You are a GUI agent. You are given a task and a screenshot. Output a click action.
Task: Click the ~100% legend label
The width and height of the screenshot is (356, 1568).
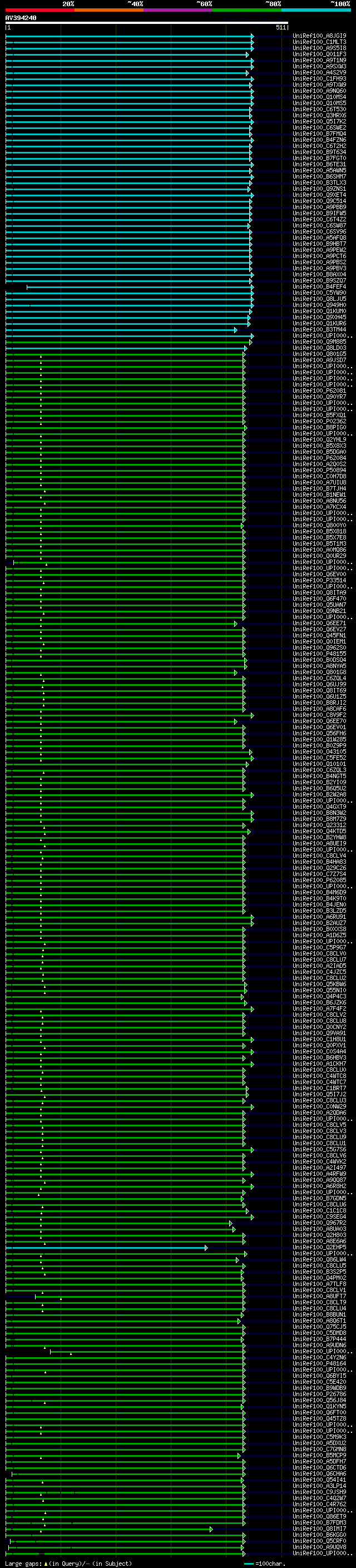(x=340, y=4)
